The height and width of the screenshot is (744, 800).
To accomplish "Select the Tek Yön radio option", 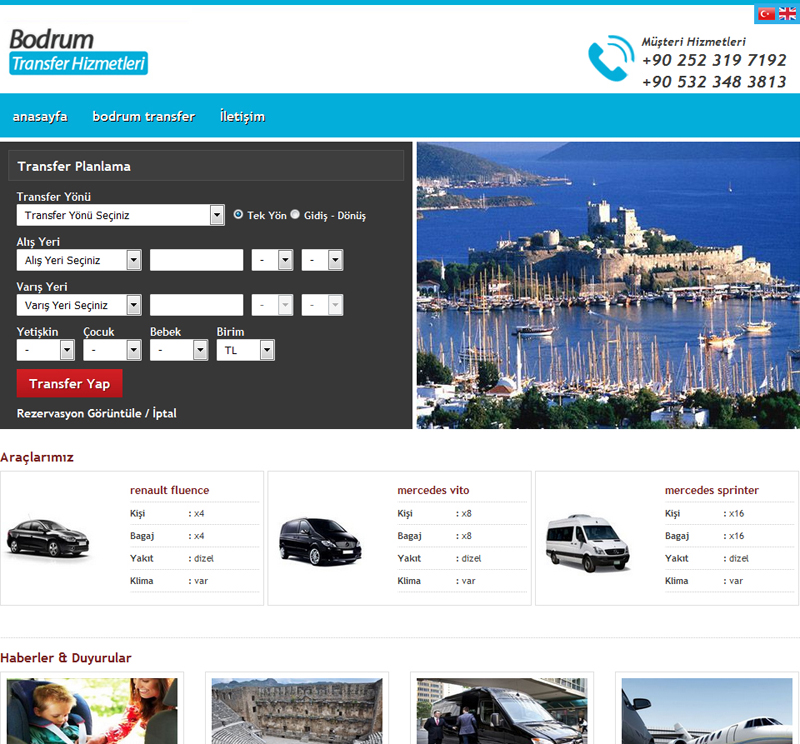I will coord(238,214).
